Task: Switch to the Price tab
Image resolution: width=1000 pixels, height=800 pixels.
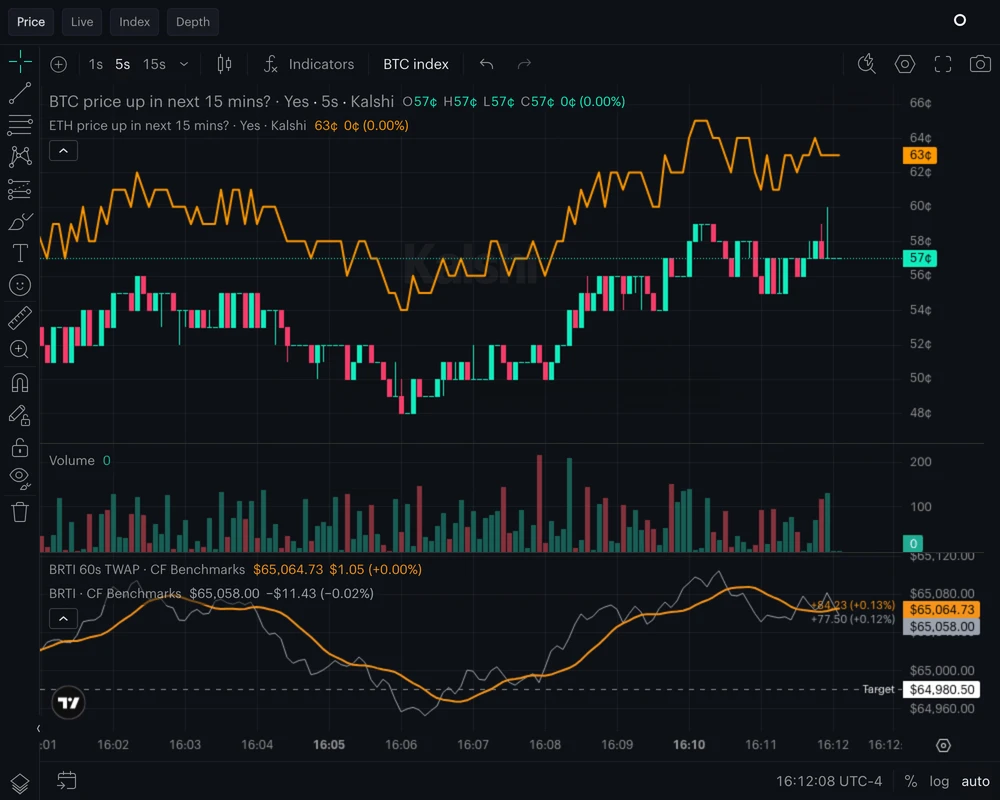Action: (31, 22)
